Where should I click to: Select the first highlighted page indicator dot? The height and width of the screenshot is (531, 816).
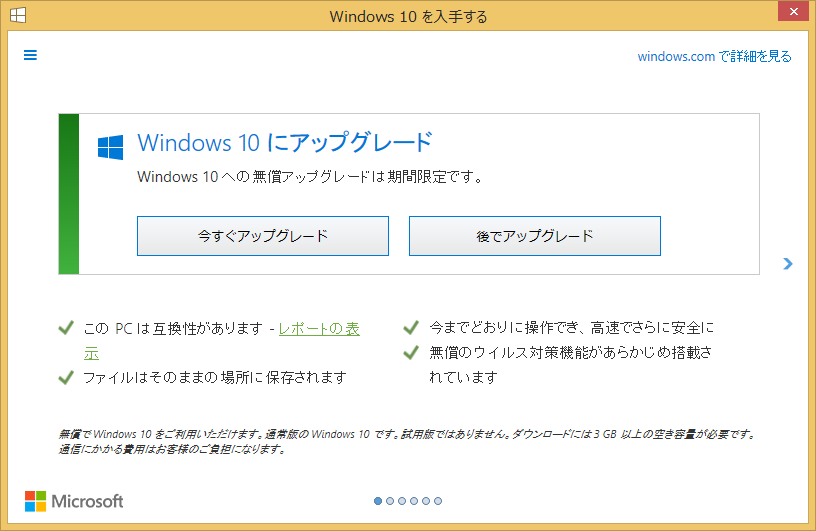pyautogui.click(x=378, y=501)
